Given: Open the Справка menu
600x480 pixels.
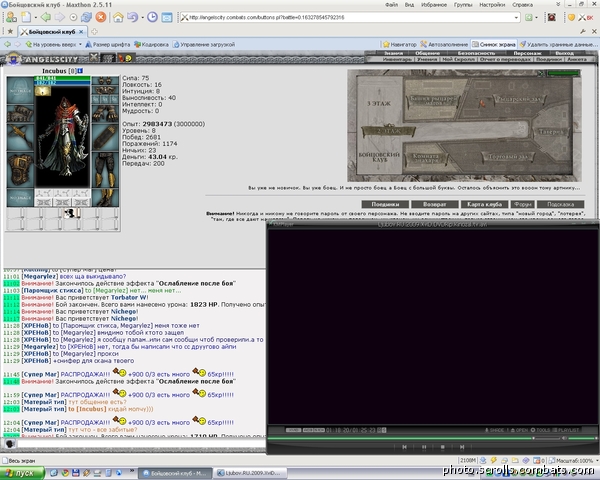Looking at the screenshot, I should (x=522, y=5).
